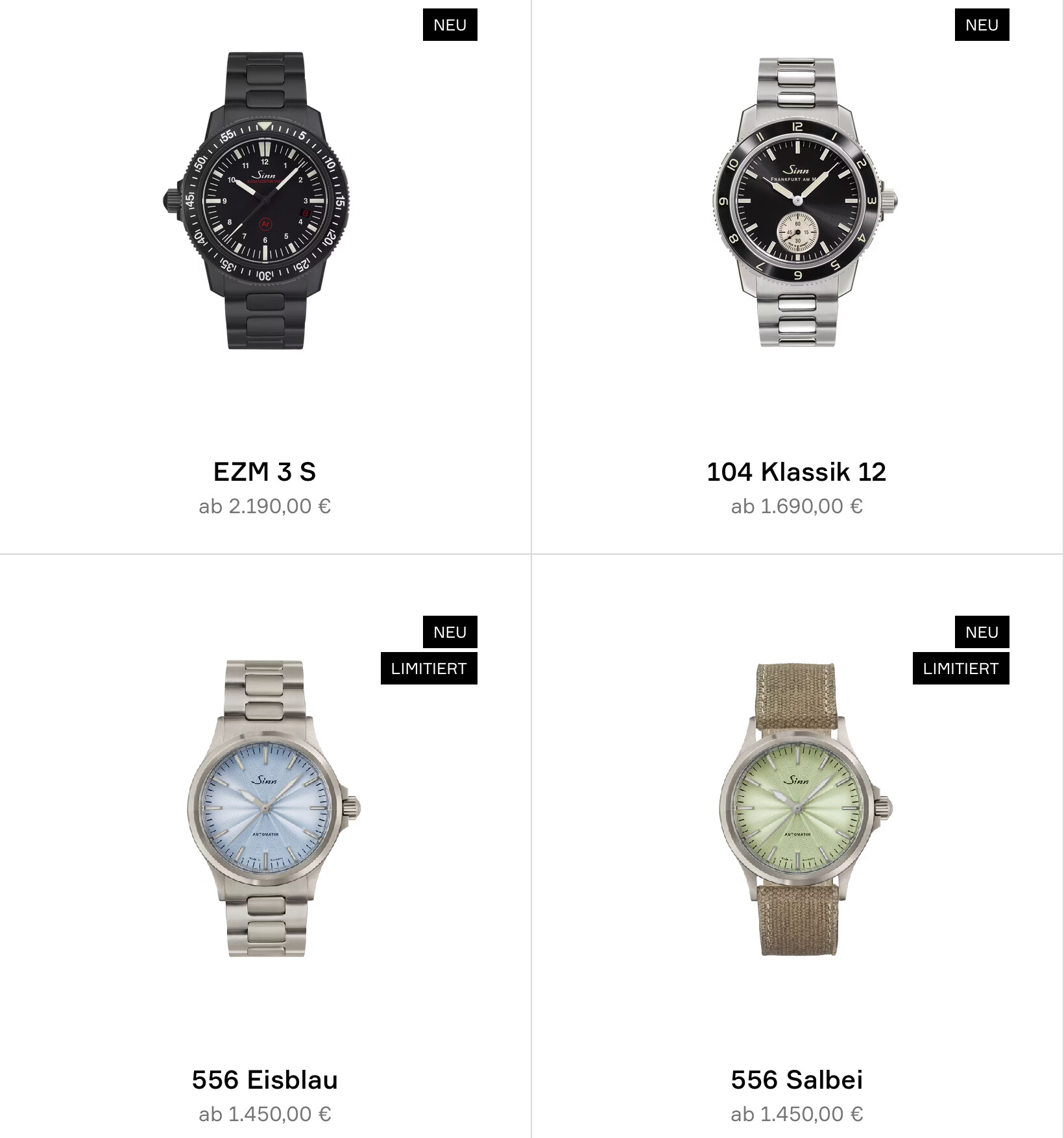Screen dimensions: 1064x1138
Task: Click the NEU badge on EZM 3 S
Action: 450,25
